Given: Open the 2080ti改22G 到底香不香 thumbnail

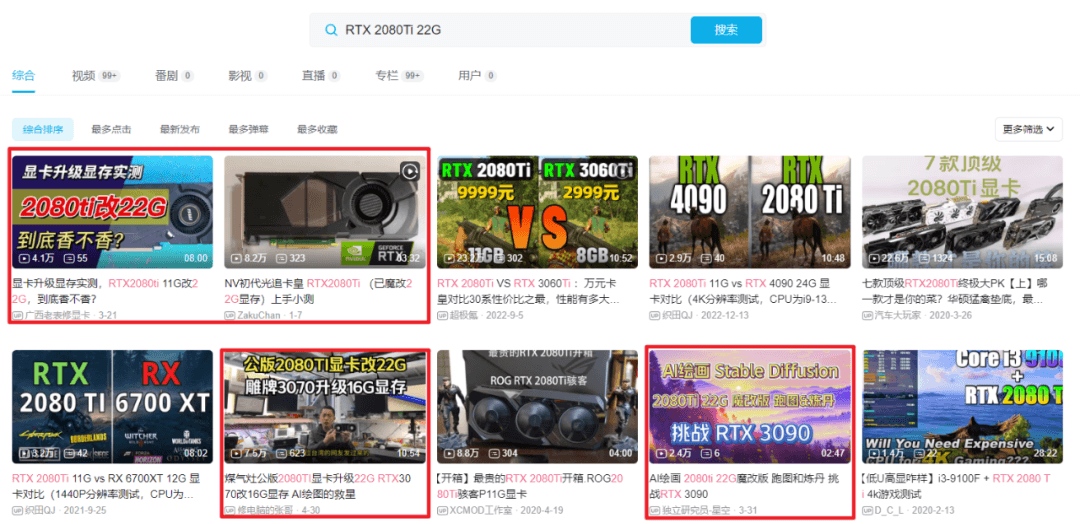Looking at the screenshot, I should (x=112, y=212).
